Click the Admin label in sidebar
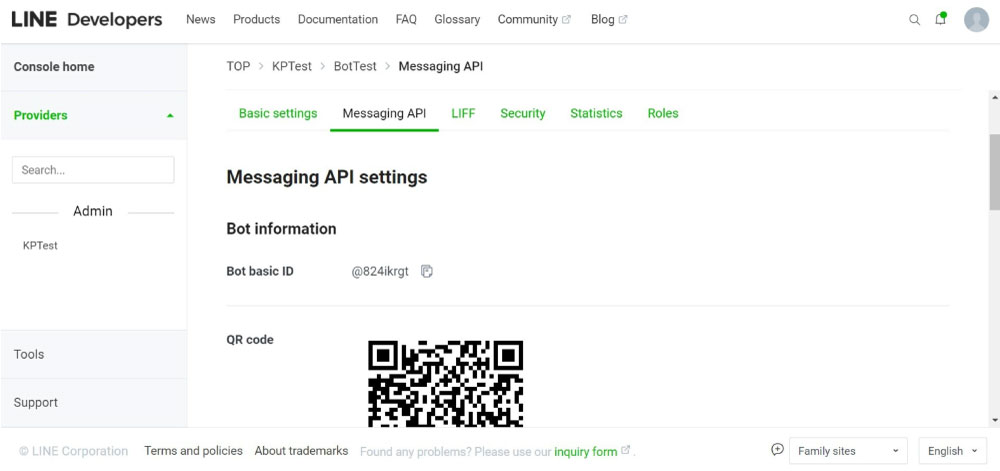 [92, 211]
